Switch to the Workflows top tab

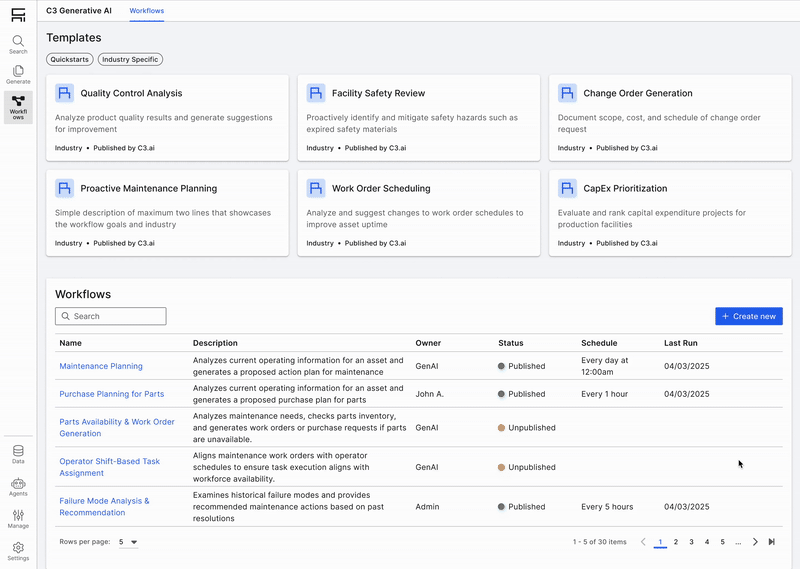tap(147, 10)
